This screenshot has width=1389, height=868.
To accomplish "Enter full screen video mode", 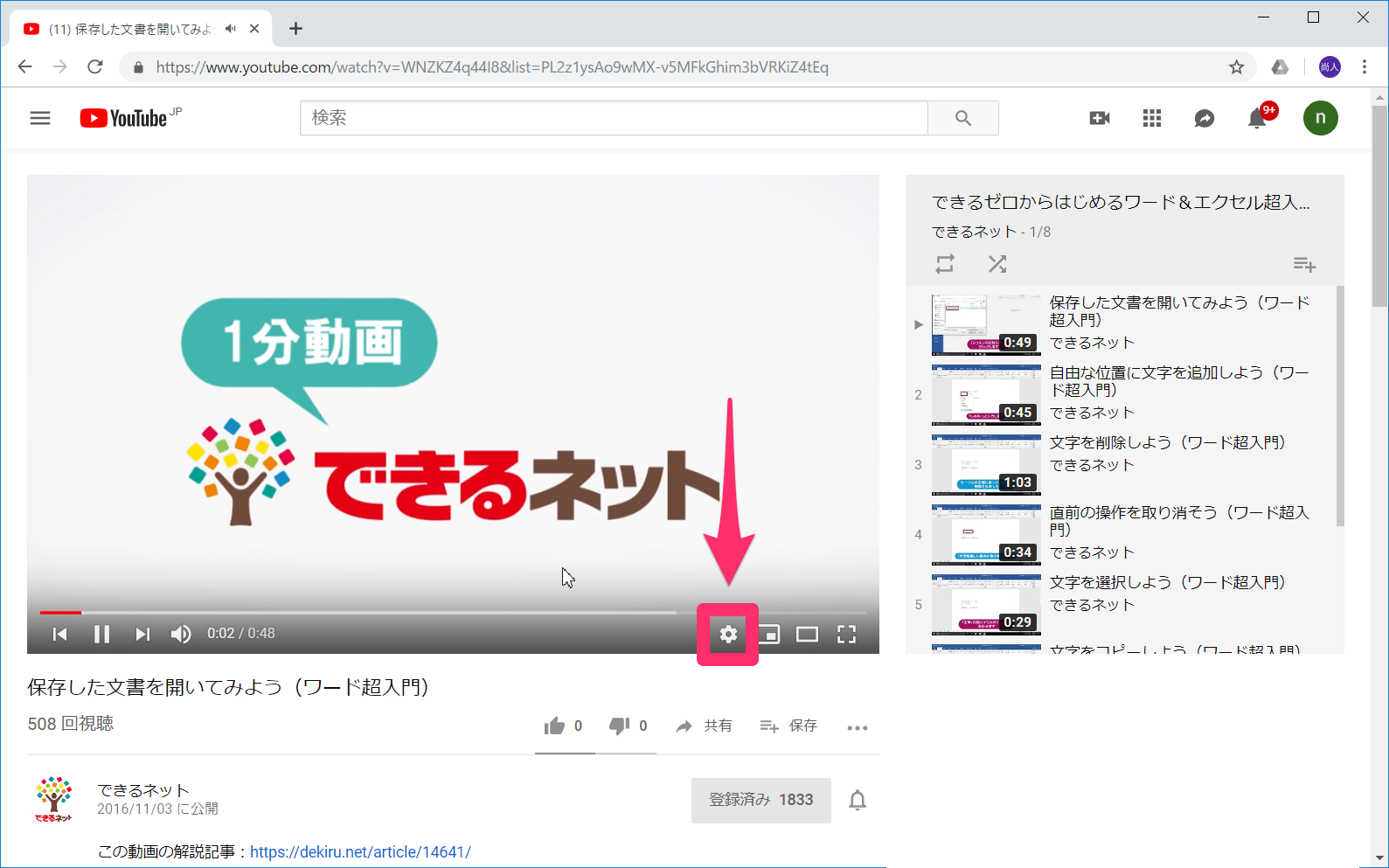I will coord(846,635).
